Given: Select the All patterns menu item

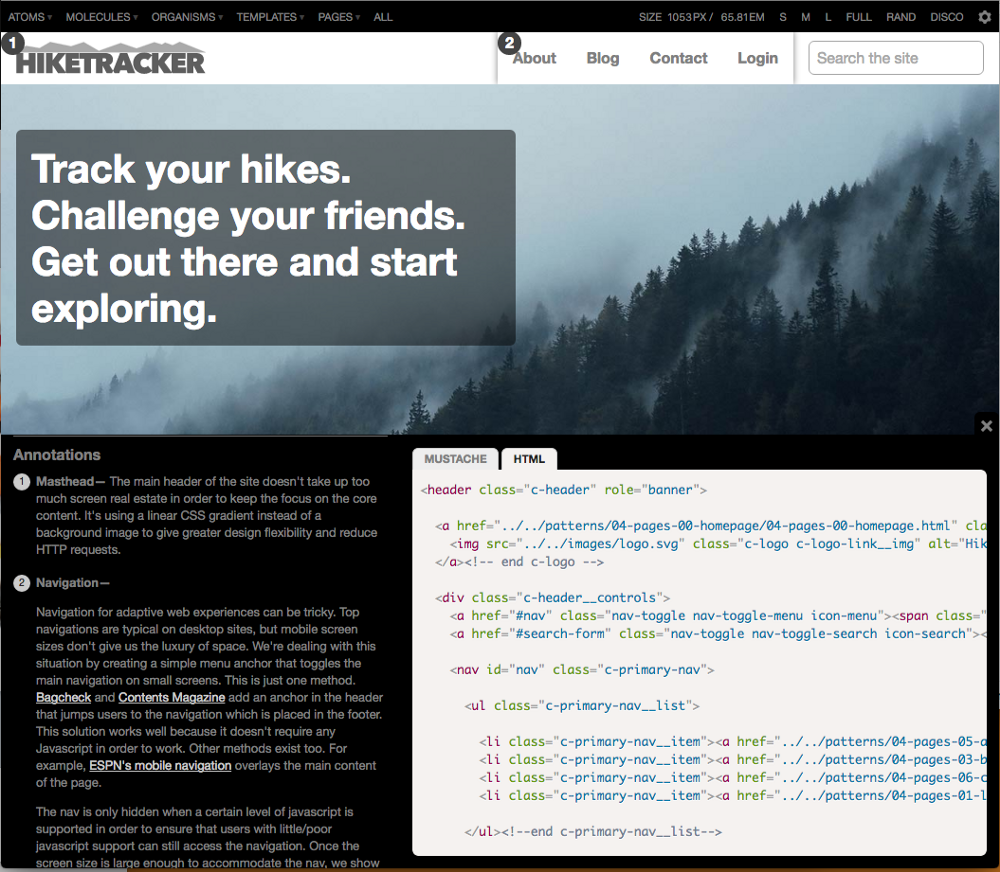Looking at the screenshot, I should click(x=383, y=17).
